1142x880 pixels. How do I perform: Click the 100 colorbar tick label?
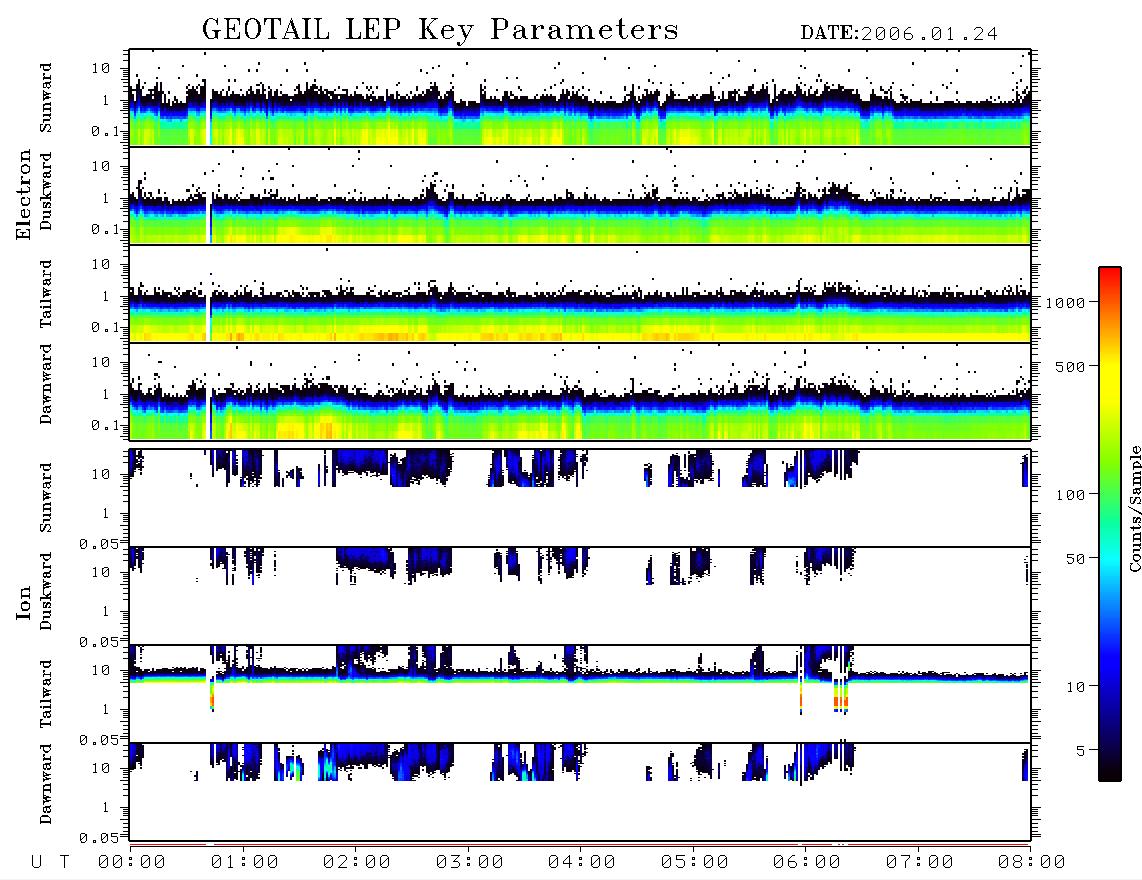click(1070, 495)
